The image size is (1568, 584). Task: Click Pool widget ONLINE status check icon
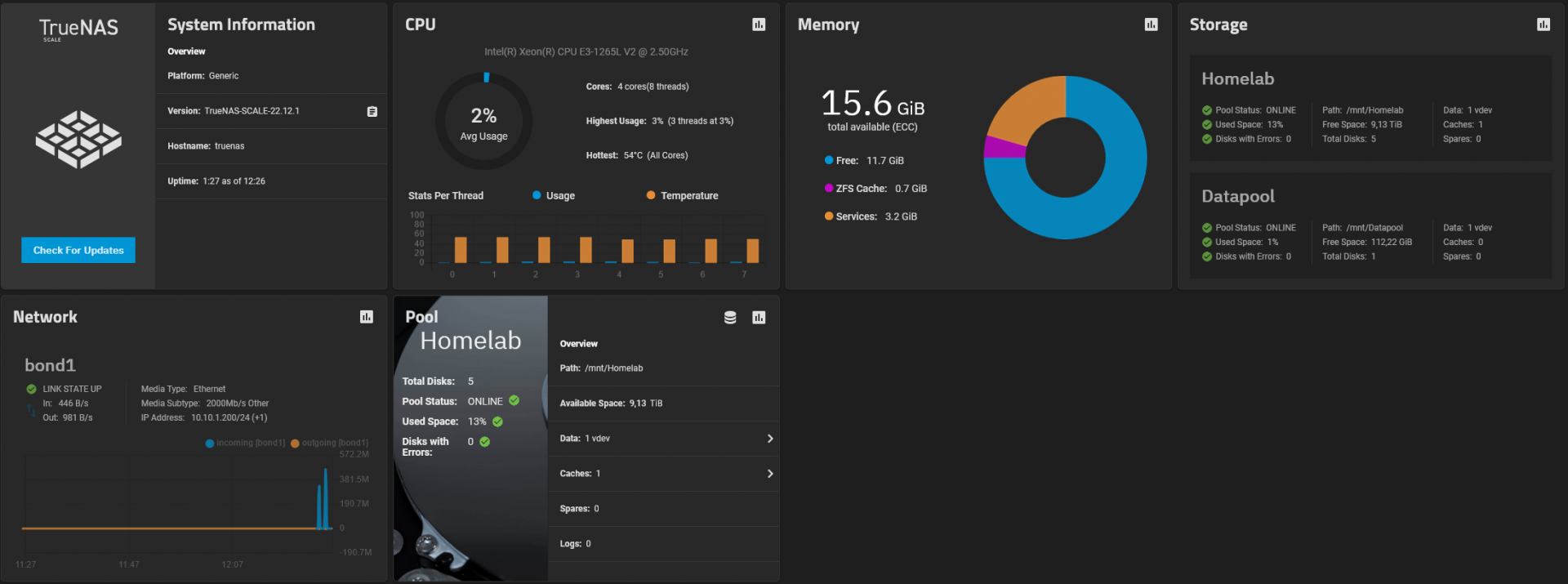pyautogui.click(x=514, y=400)
